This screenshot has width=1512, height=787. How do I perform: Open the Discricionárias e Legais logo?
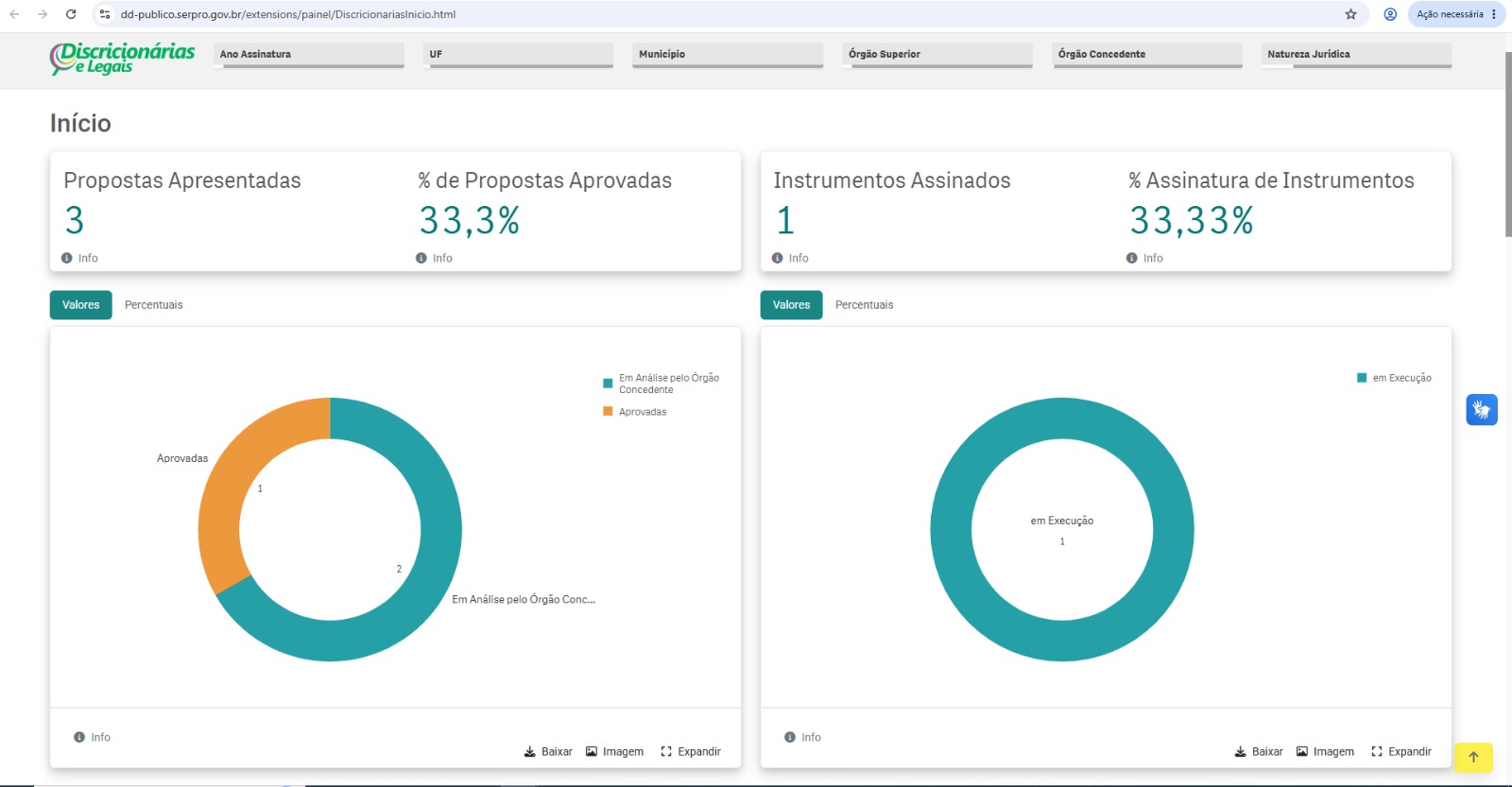tap(122, 59)
